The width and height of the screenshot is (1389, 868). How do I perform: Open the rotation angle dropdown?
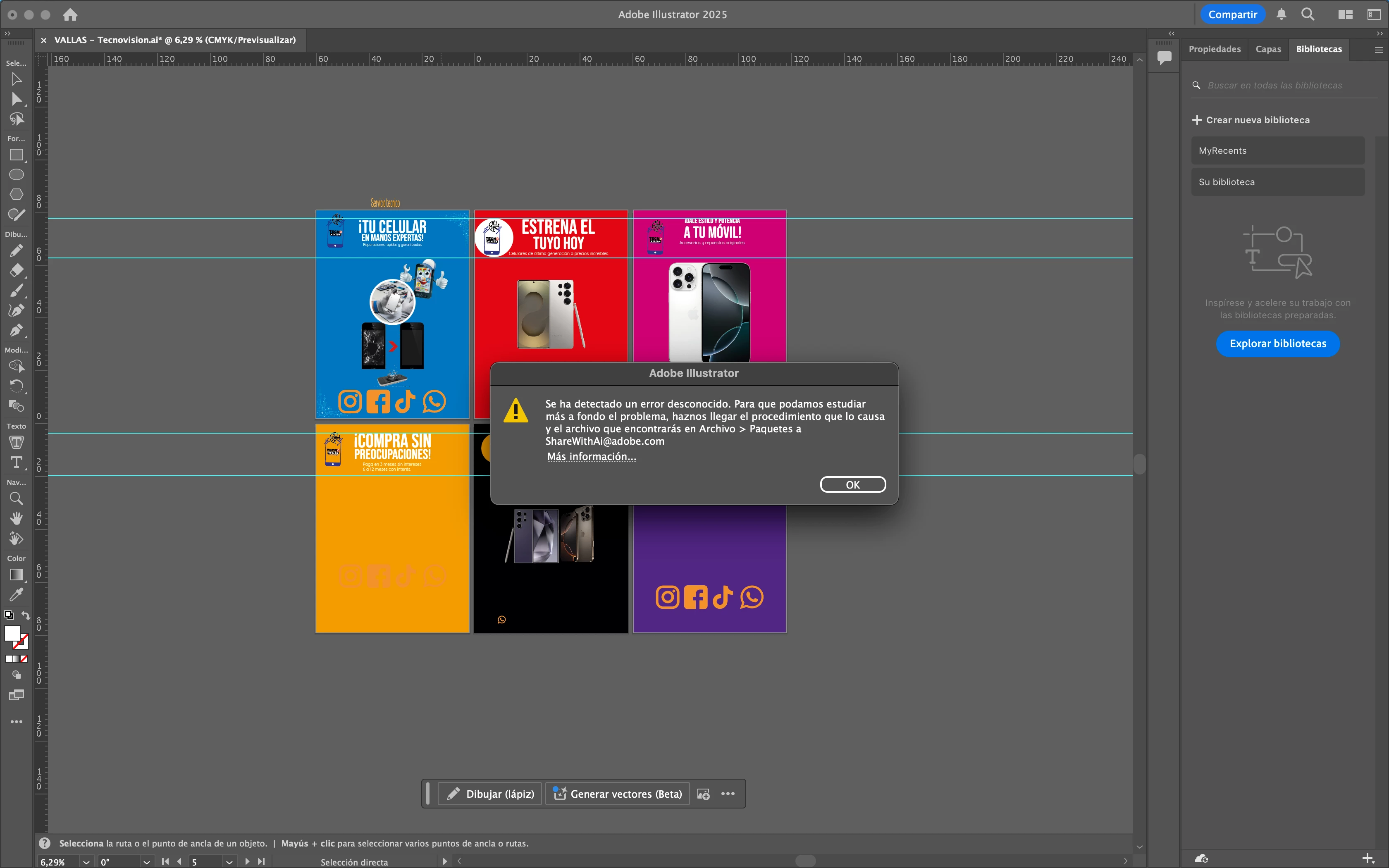point(146,862)
